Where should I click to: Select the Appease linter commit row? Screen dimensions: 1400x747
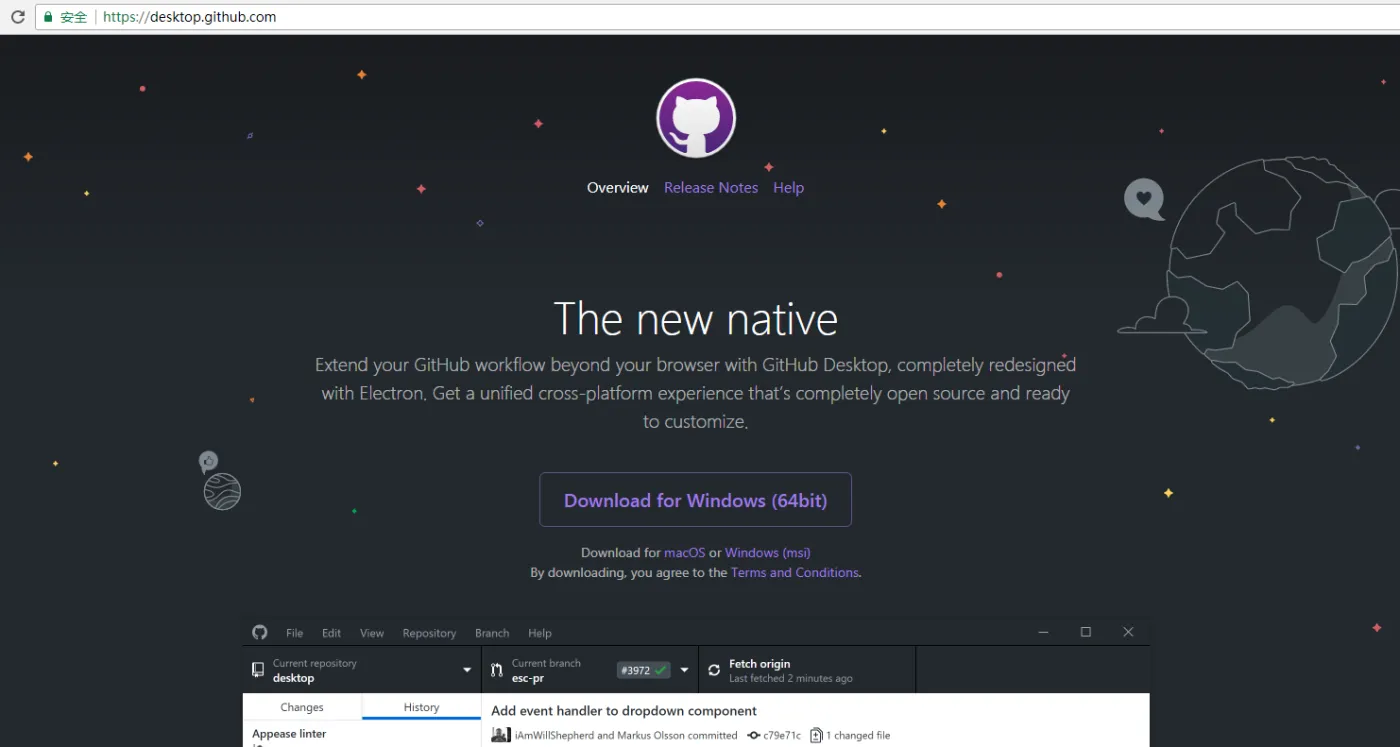362,735
